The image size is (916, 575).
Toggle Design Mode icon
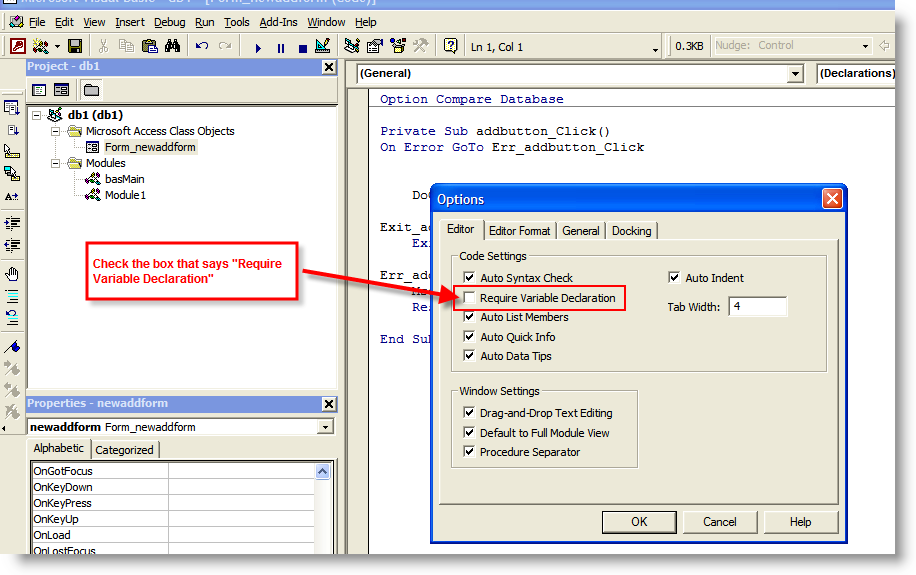coord(322,46)
